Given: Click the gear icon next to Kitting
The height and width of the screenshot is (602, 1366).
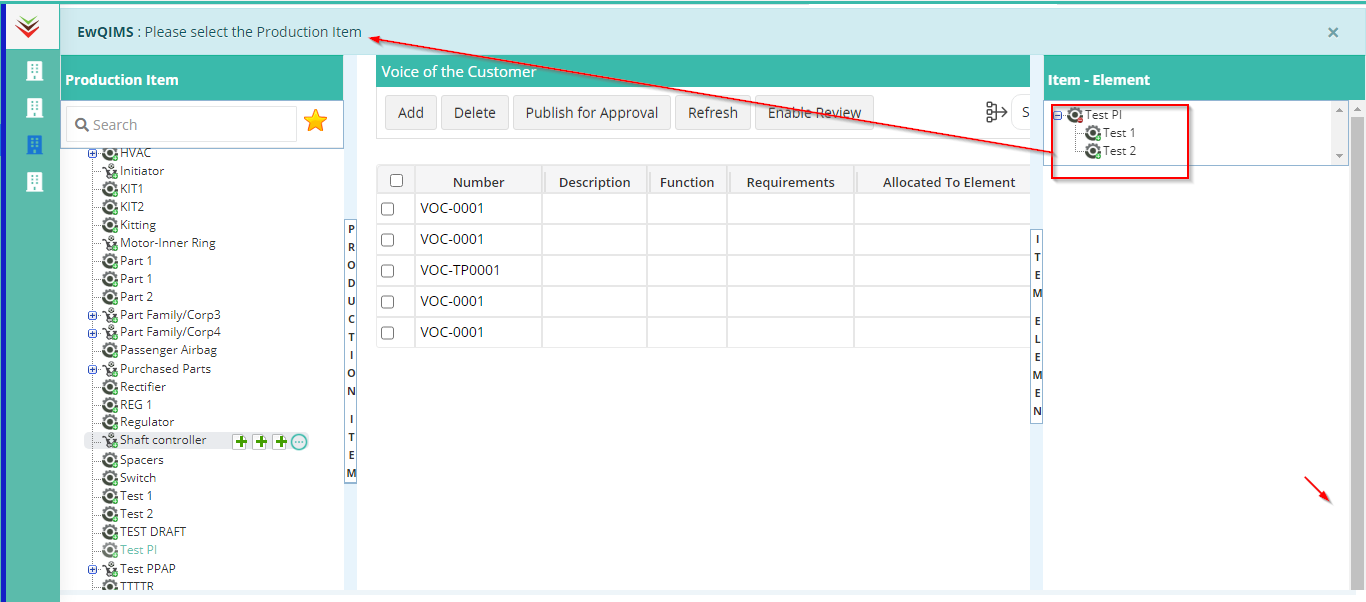Looking at the screenshot, I should click(x=110, y=225).
